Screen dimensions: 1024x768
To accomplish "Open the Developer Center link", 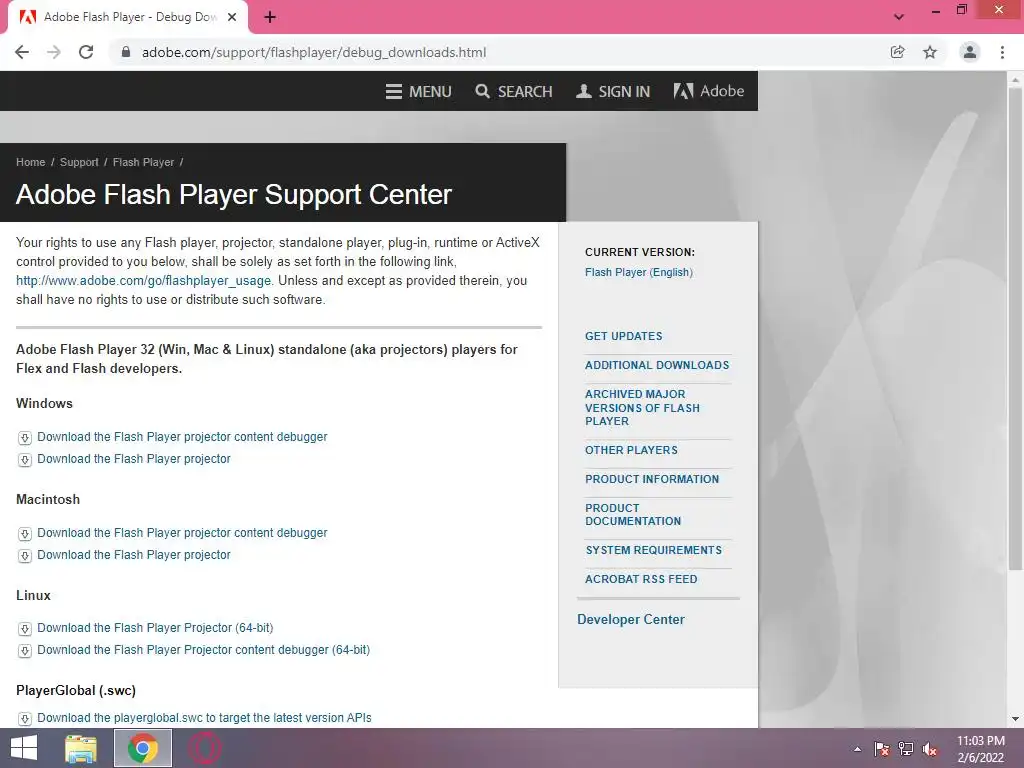I will click(x=631, y=619).
